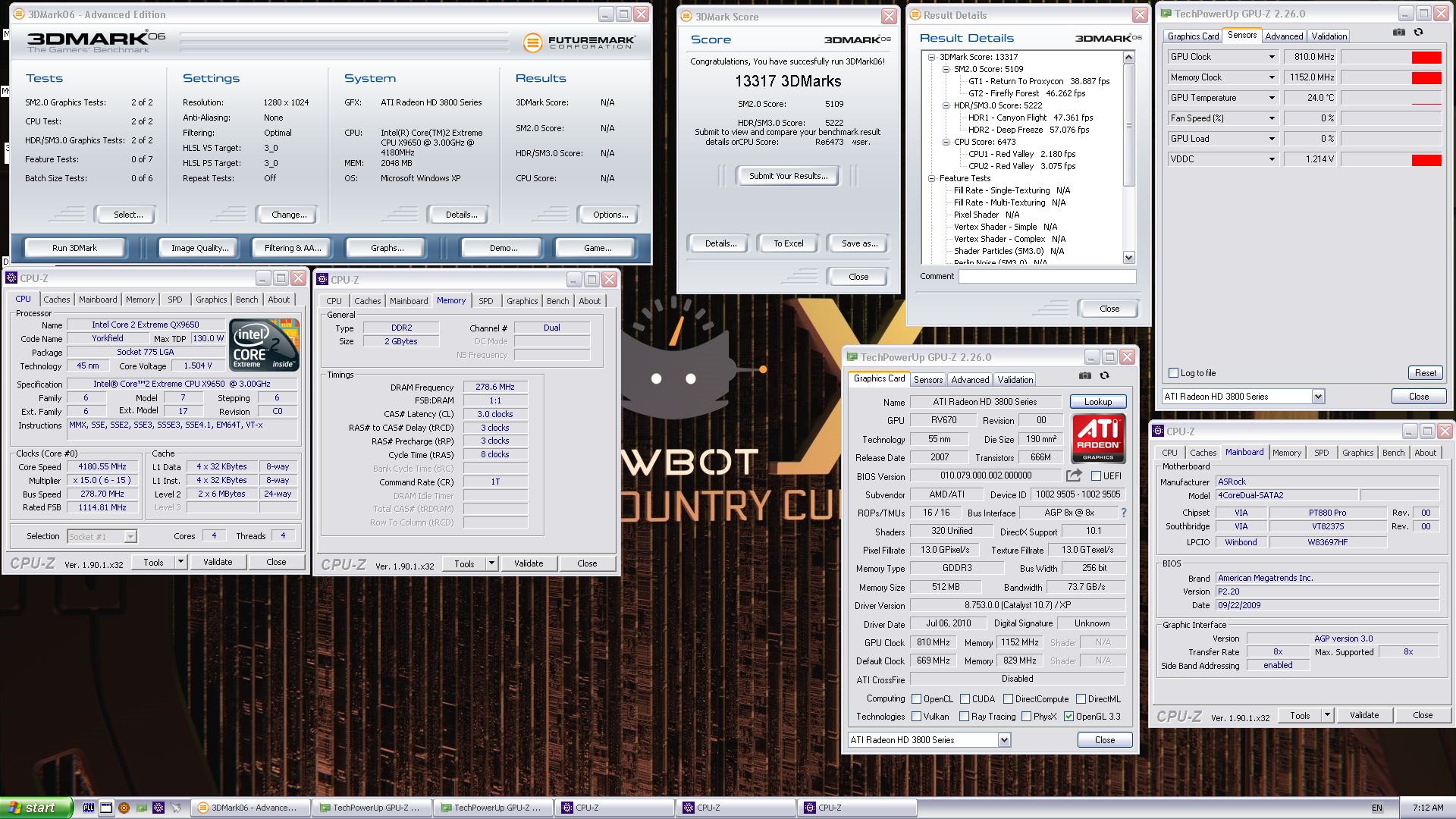The image size is (1456, 819).
Task: Switch to 3DMark06 taskbar button
Action: pos(249,808)
